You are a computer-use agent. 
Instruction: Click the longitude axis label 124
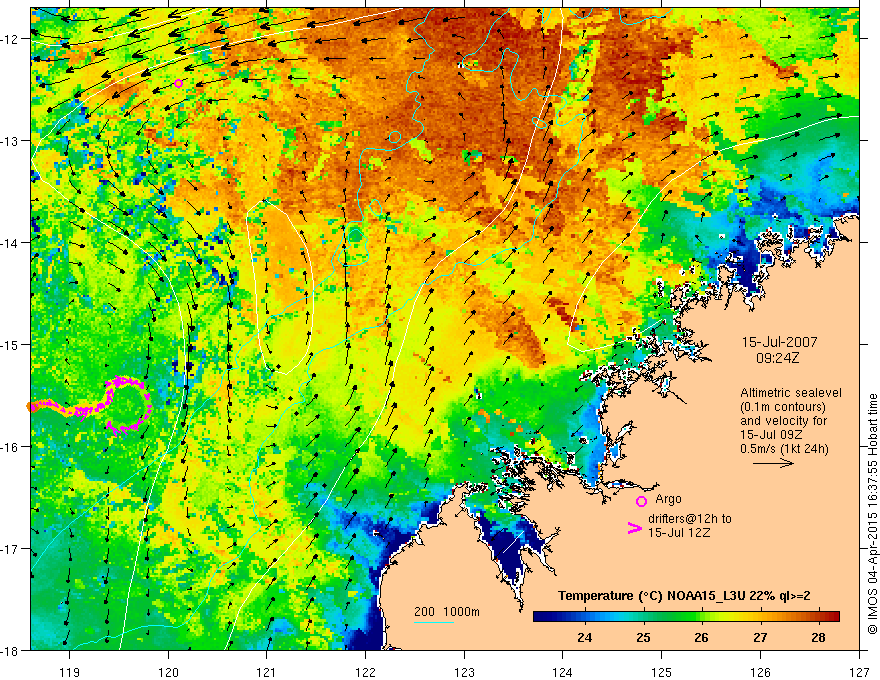pyautogui.click(x=563, y=672)
